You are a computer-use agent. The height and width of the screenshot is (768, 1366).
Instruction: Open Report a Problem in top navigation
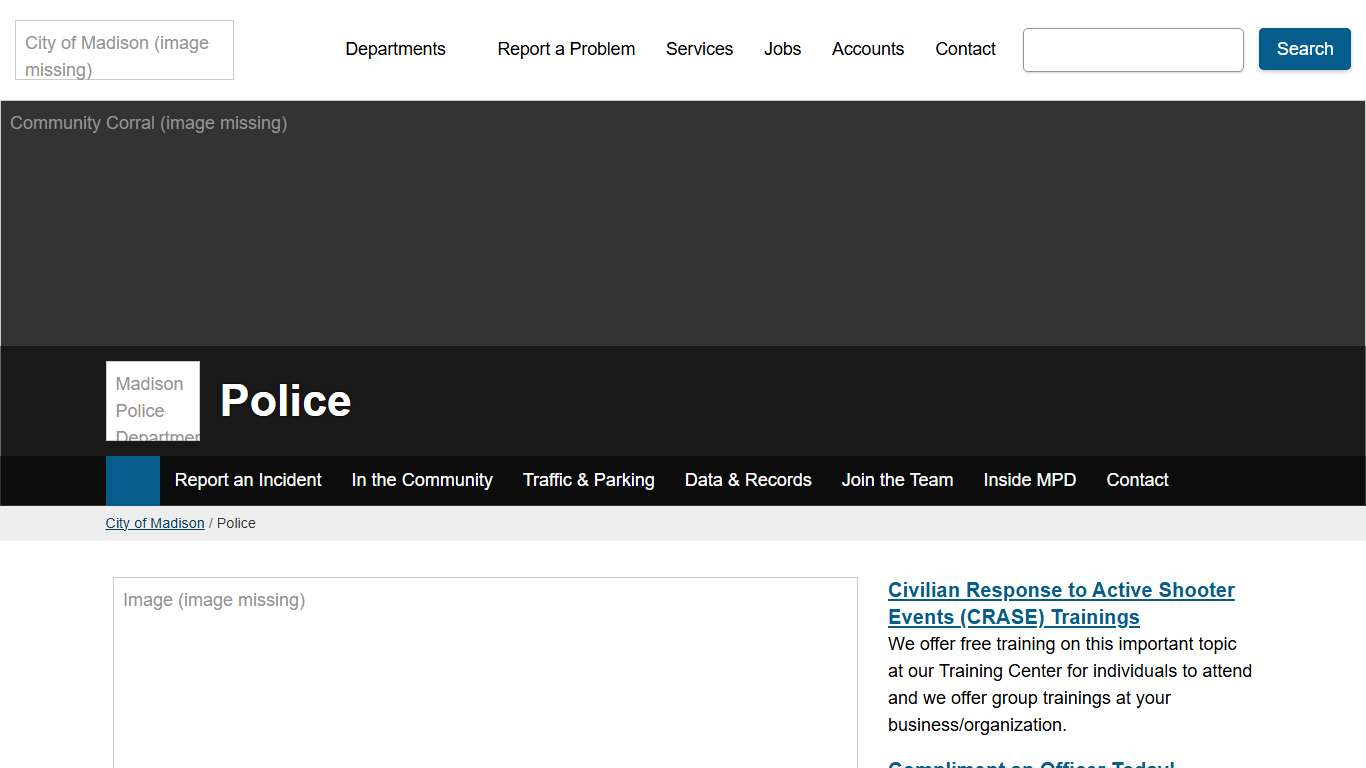click(566, 49)
